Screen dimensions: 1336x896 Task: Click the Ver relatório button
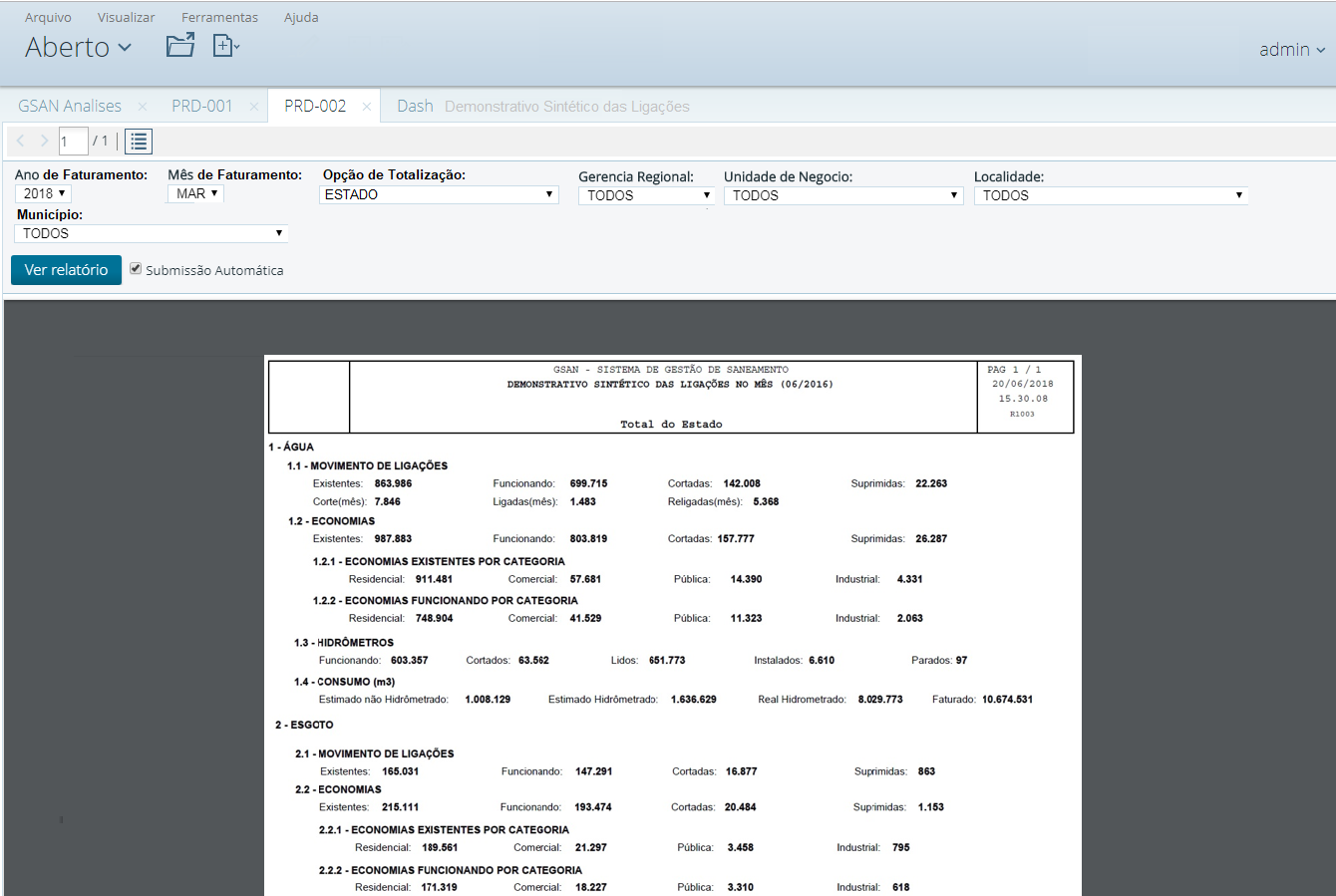66,269
